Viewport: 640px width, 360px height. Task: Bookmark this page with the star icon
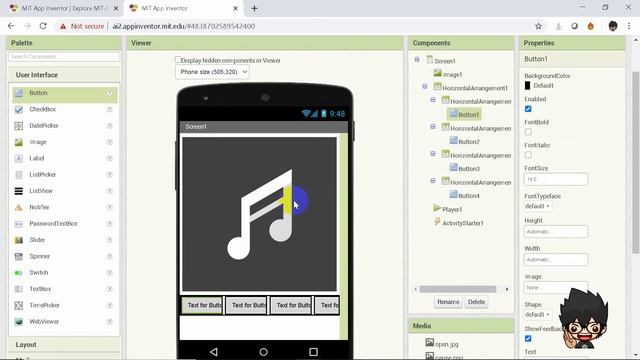pyautogui.click(x=538, y=26)
